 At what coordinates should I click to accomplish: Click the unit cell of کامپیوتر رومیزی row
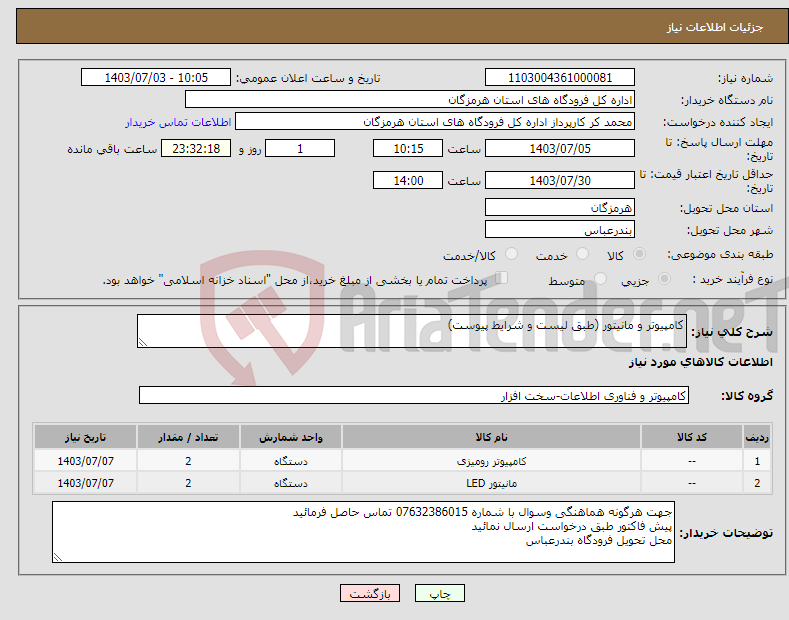pos(291,460)
